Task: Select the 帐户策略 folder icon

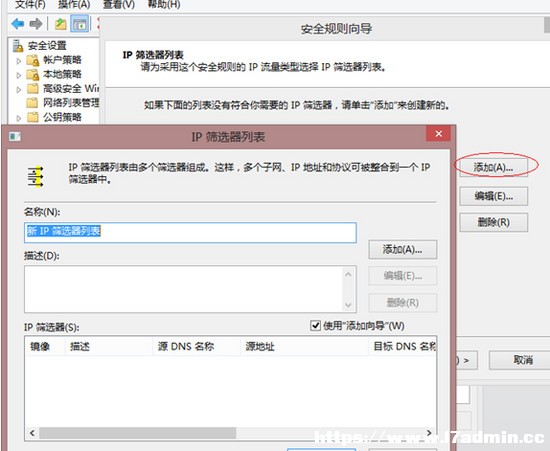Action: point(33,60)
